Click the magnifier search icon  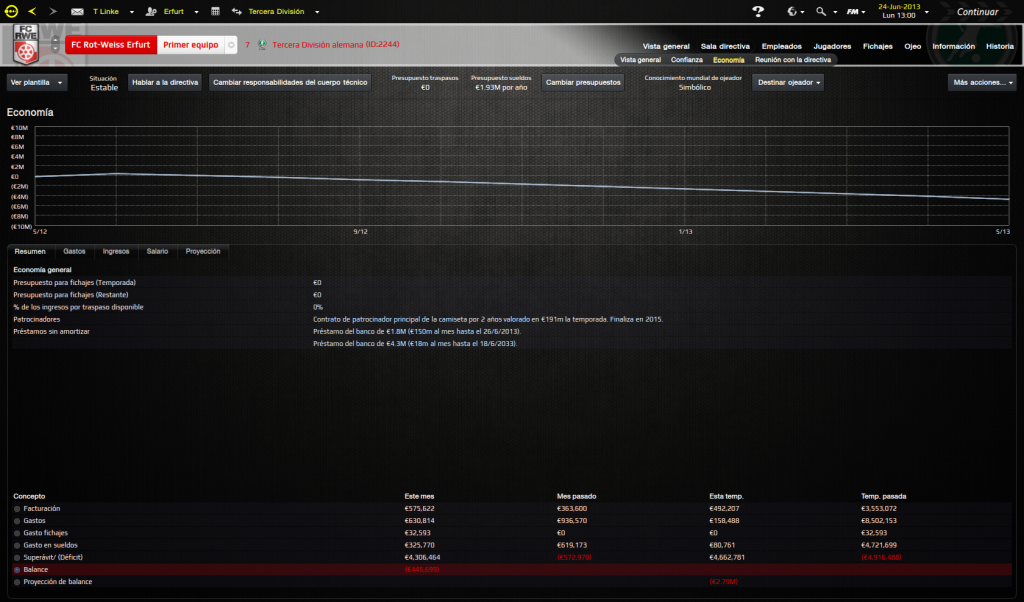pyautogui.click(x=821, y=12)
